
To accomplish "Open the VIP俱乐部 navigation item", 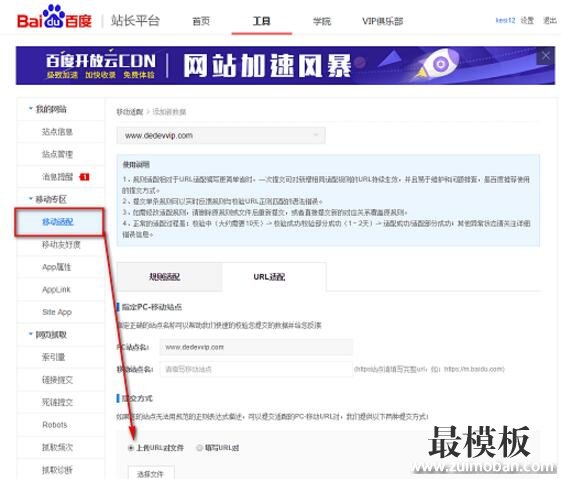I will [382, 22].
